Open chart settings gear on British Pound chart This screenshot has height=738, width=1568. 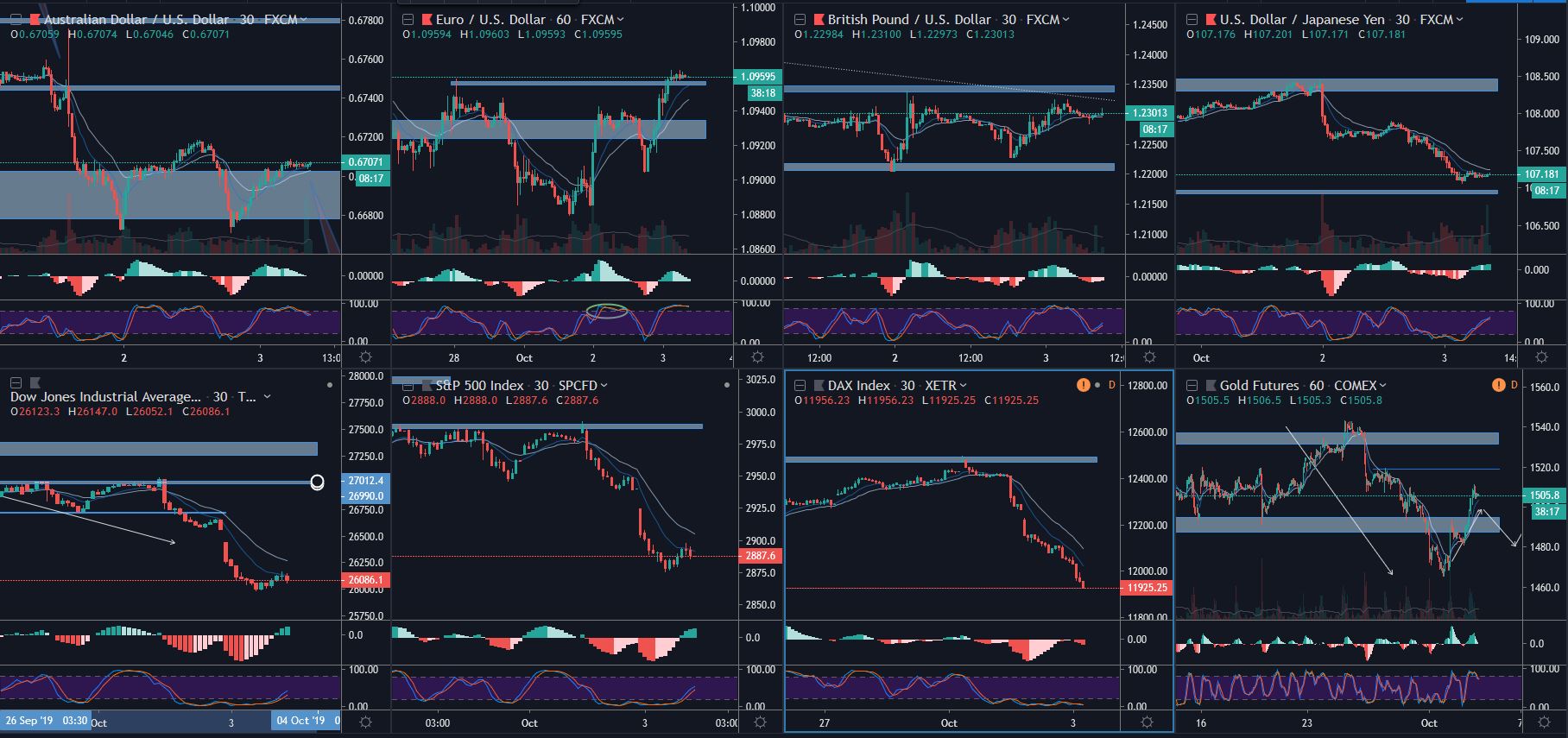click(x=1148, y=356)
